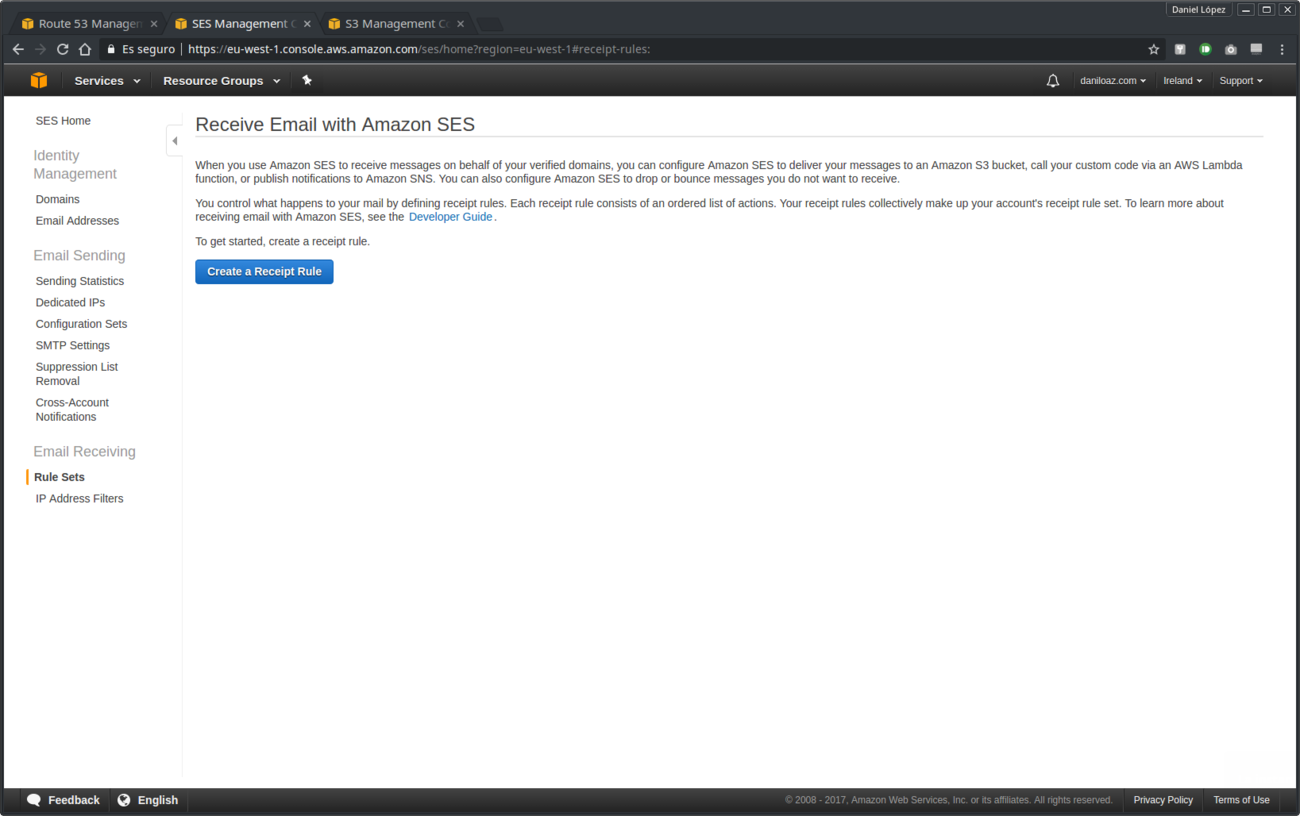The height and width of the screenshot is (816, 1300).
Task: Expand the Ireland region selector
Action: click(1182, 80)
